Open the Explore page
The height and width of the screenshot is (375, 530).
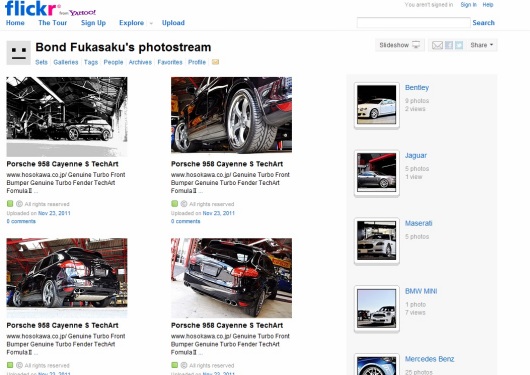(x=131, y=23)
